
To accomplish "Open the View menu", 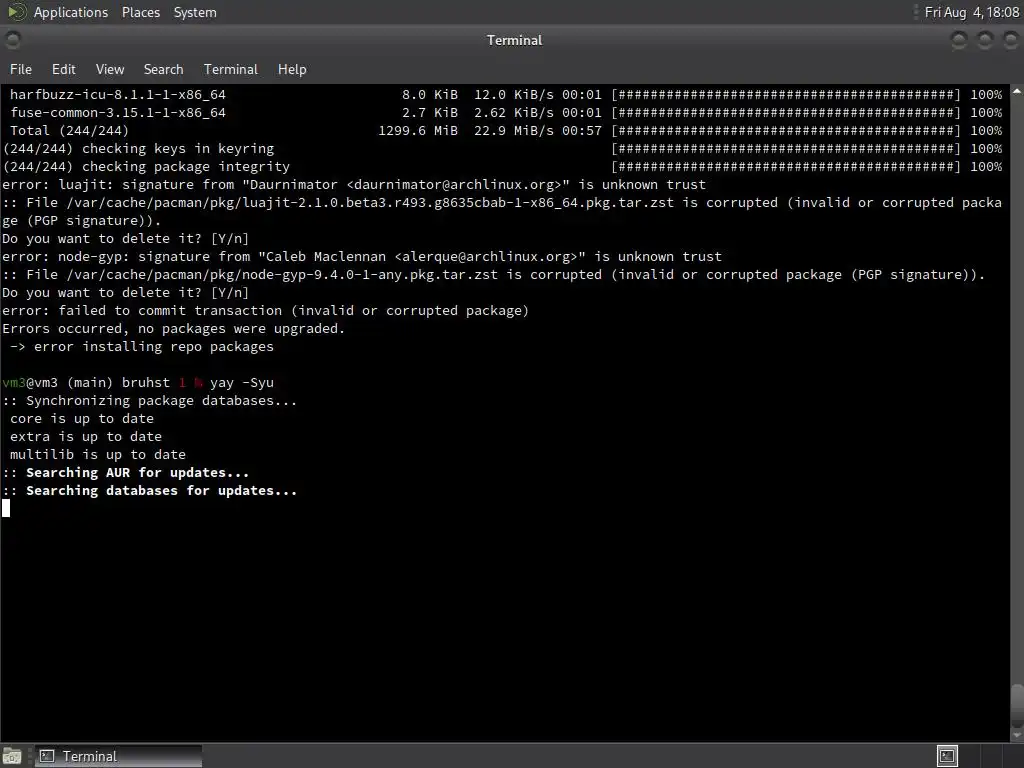I will [110, 69].
